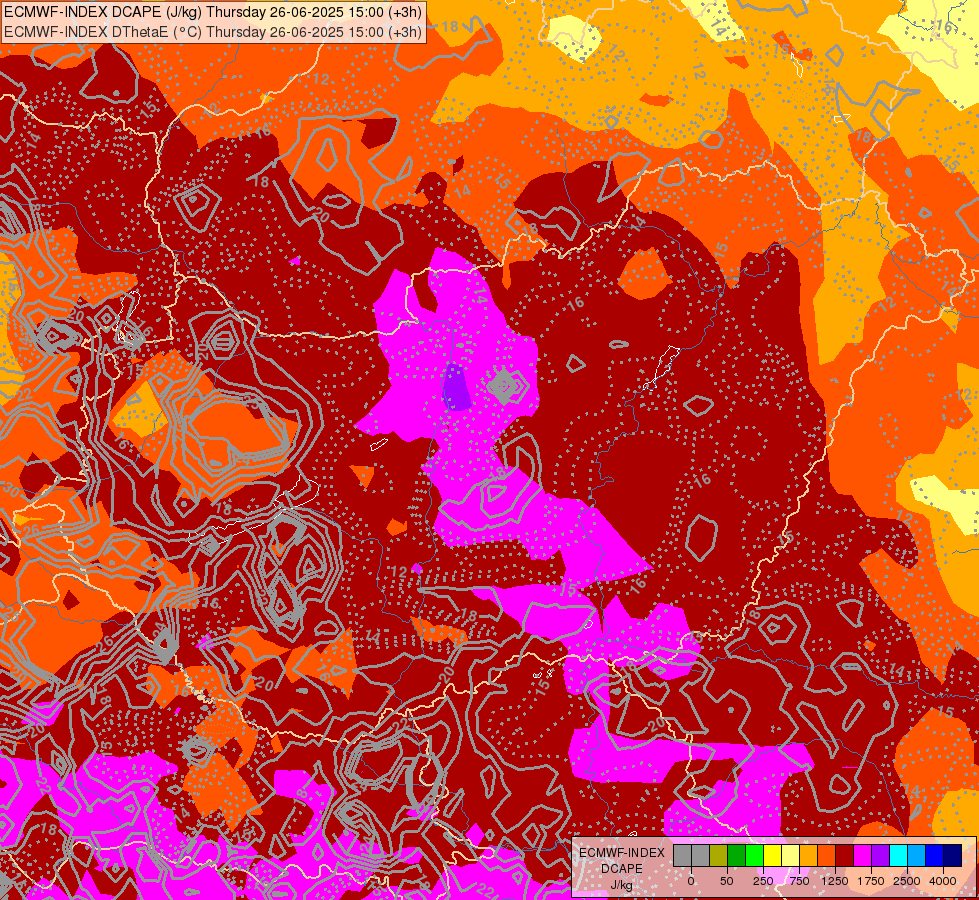Pick the purple legend swatch

[x=881, y=855]
